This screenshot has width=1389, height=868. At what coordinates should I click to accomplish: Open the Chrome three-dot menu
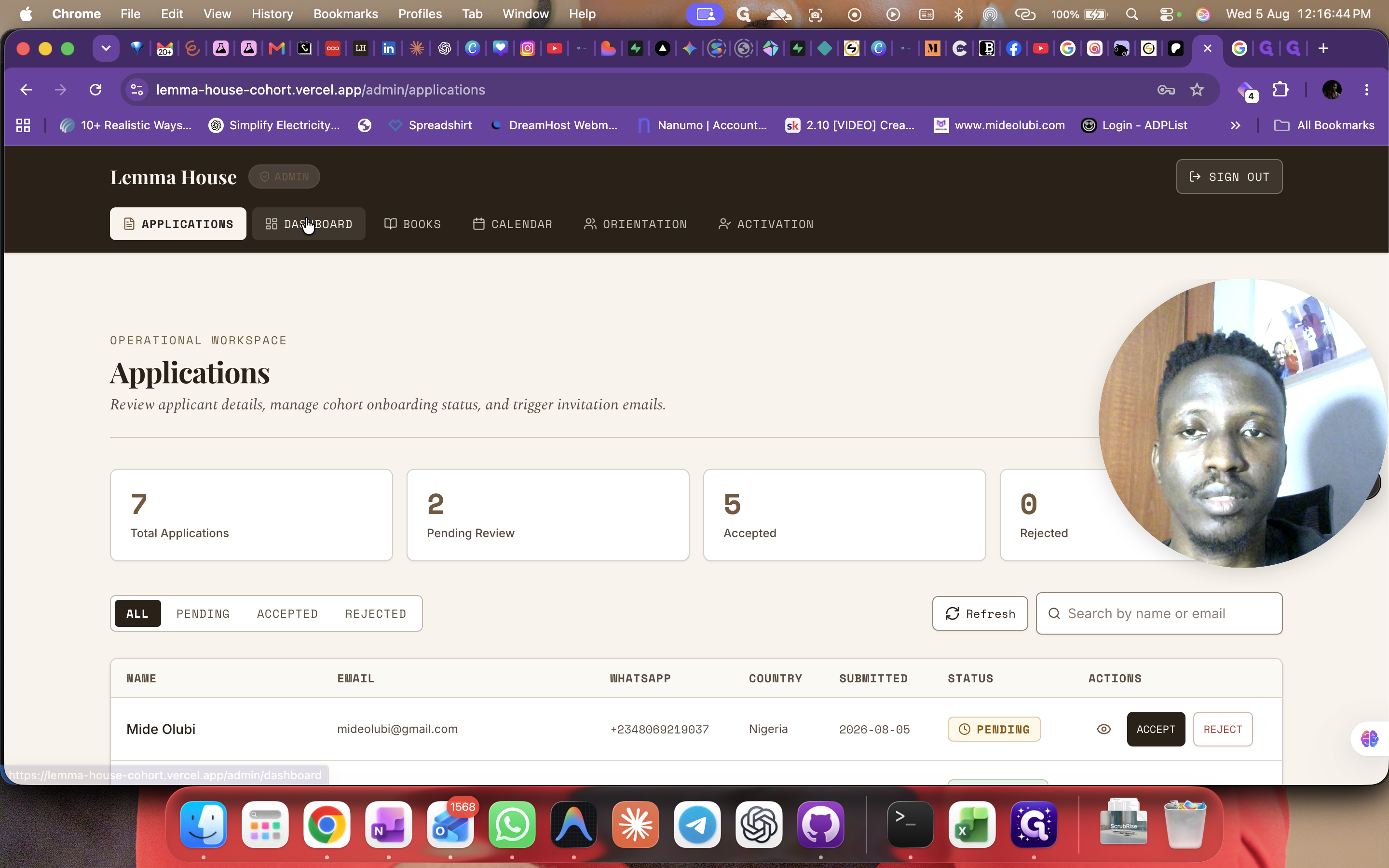[1366, 90]
